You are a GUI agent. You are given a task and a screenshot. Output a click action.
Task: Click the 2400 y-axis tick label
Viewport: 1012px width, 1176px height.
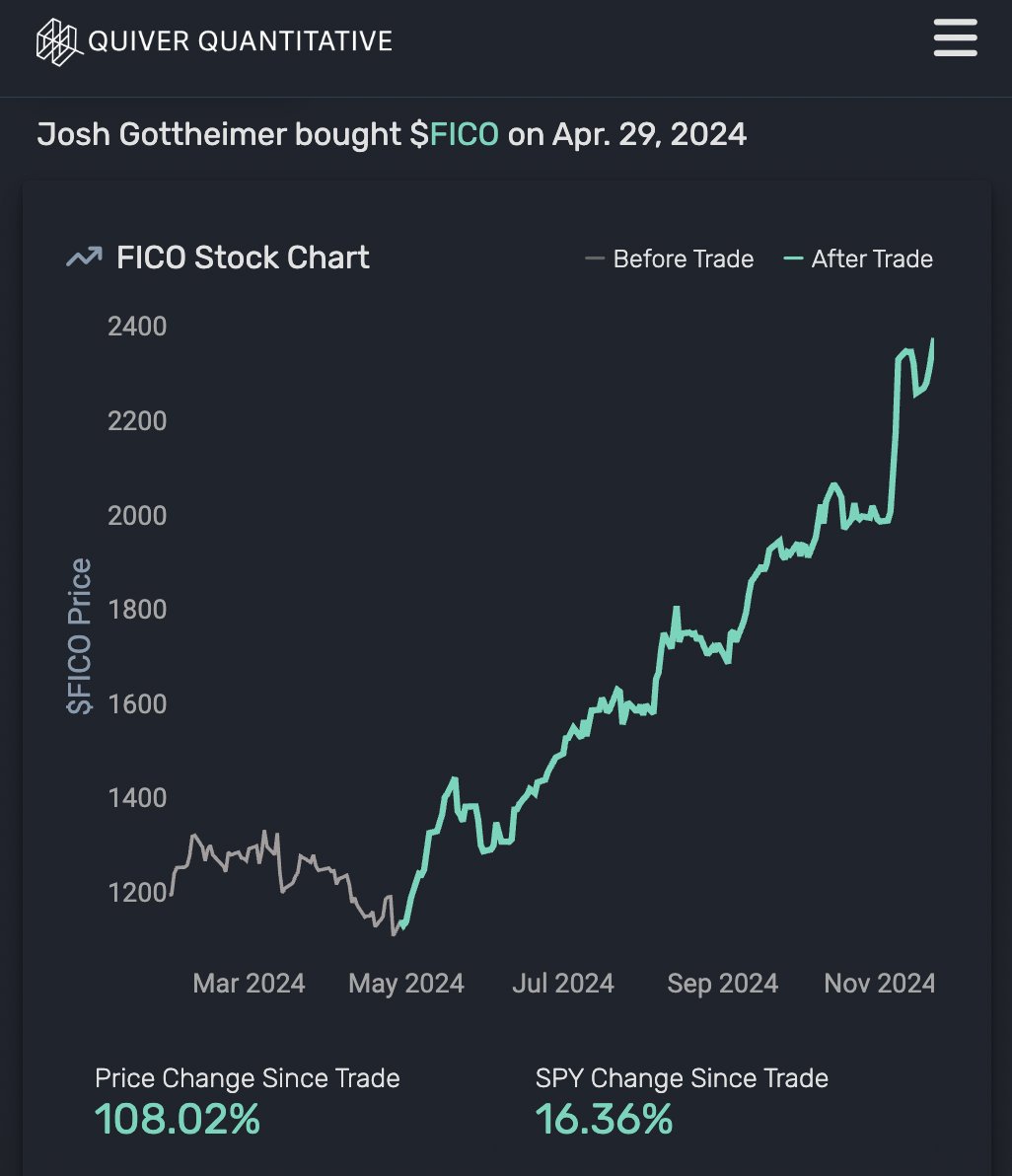[x=137, y=326]
